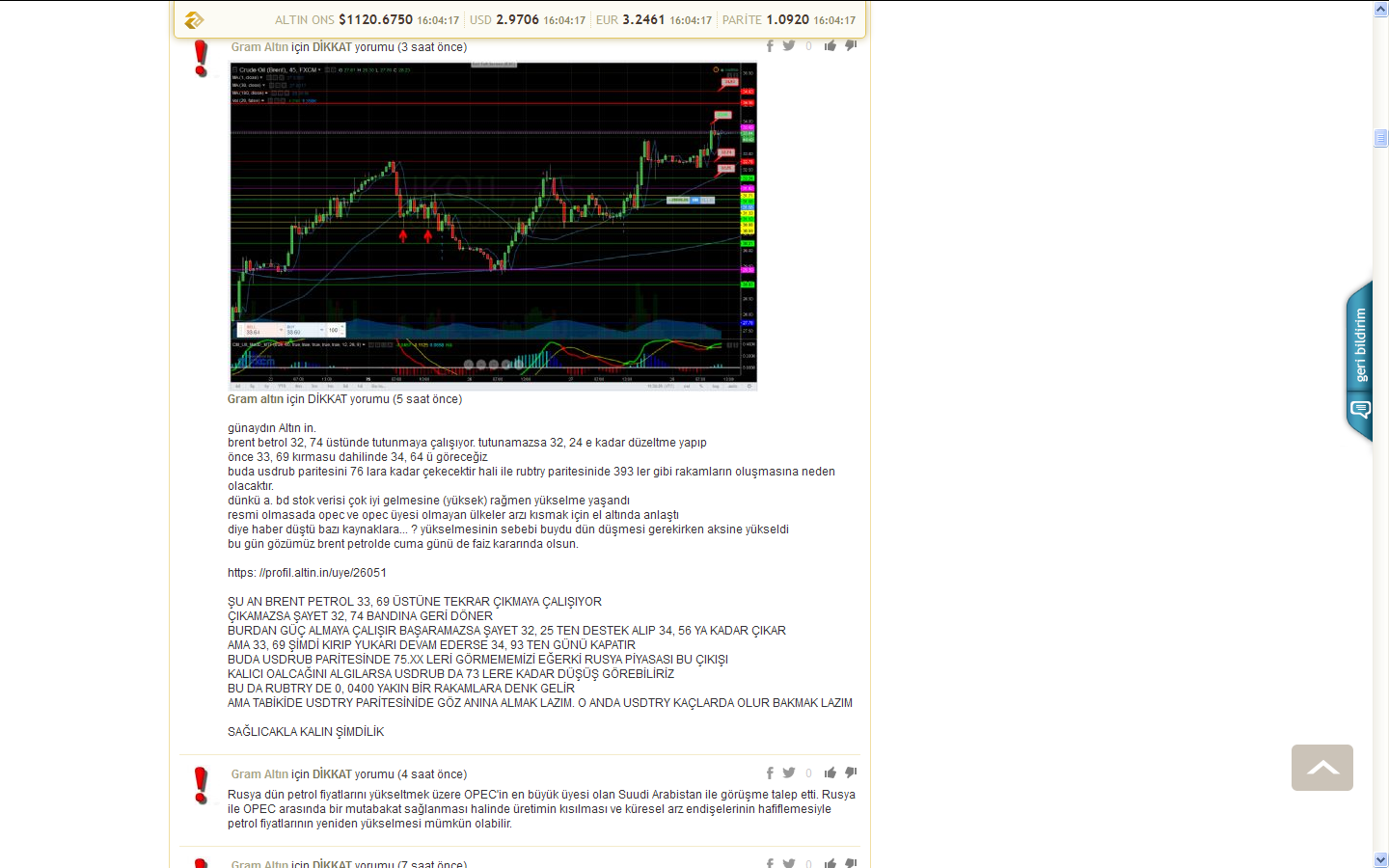
Task: Share the 4 saat önce comment on Facebook
Action: pos(770,773)
